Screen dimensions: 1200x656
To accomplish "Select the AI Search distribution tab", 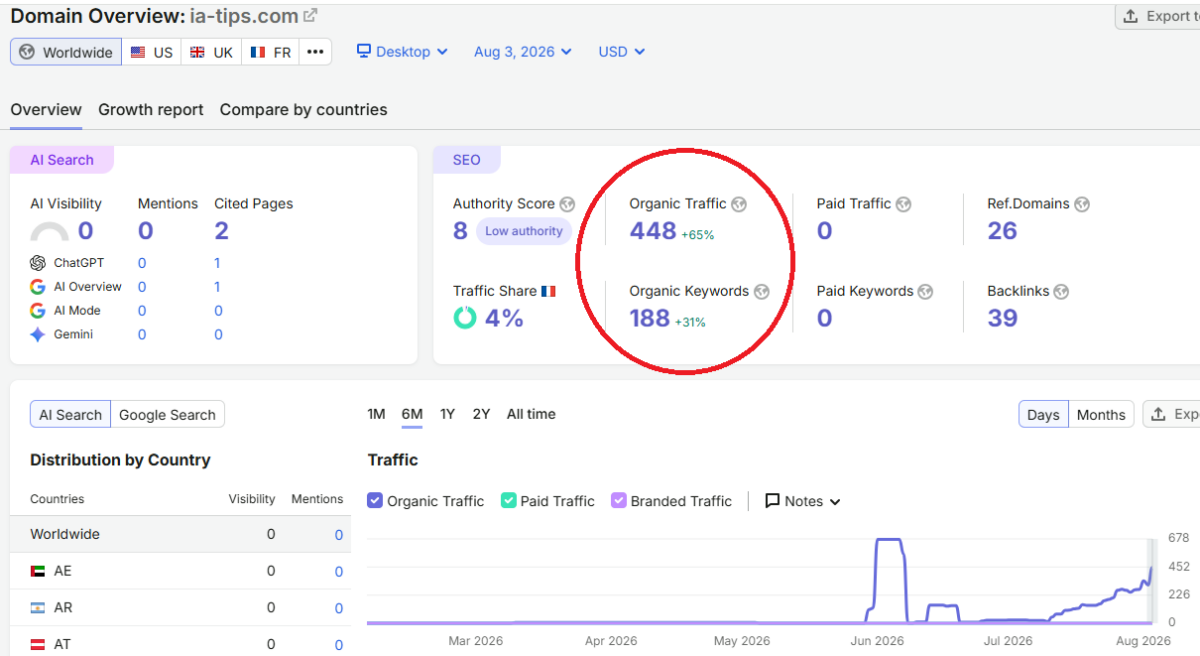I will click(x=70, y=415).
